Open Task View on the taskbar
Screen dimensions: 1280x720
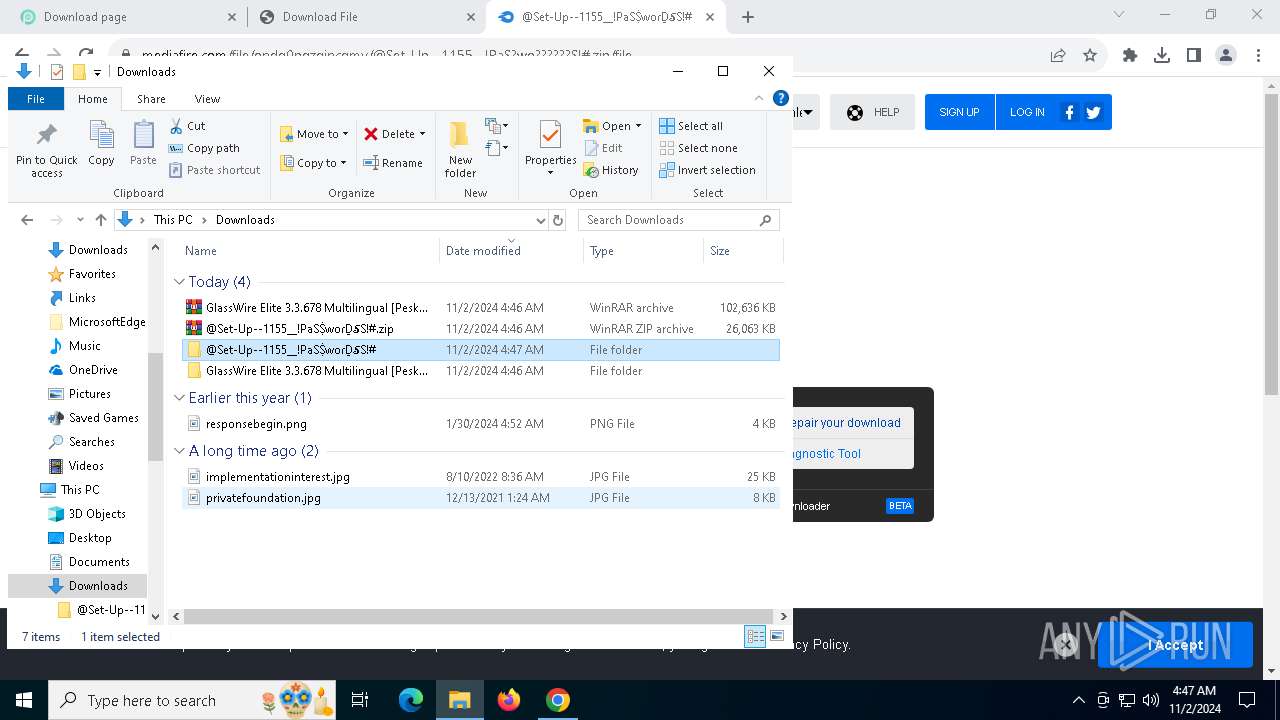pos(360,700)
